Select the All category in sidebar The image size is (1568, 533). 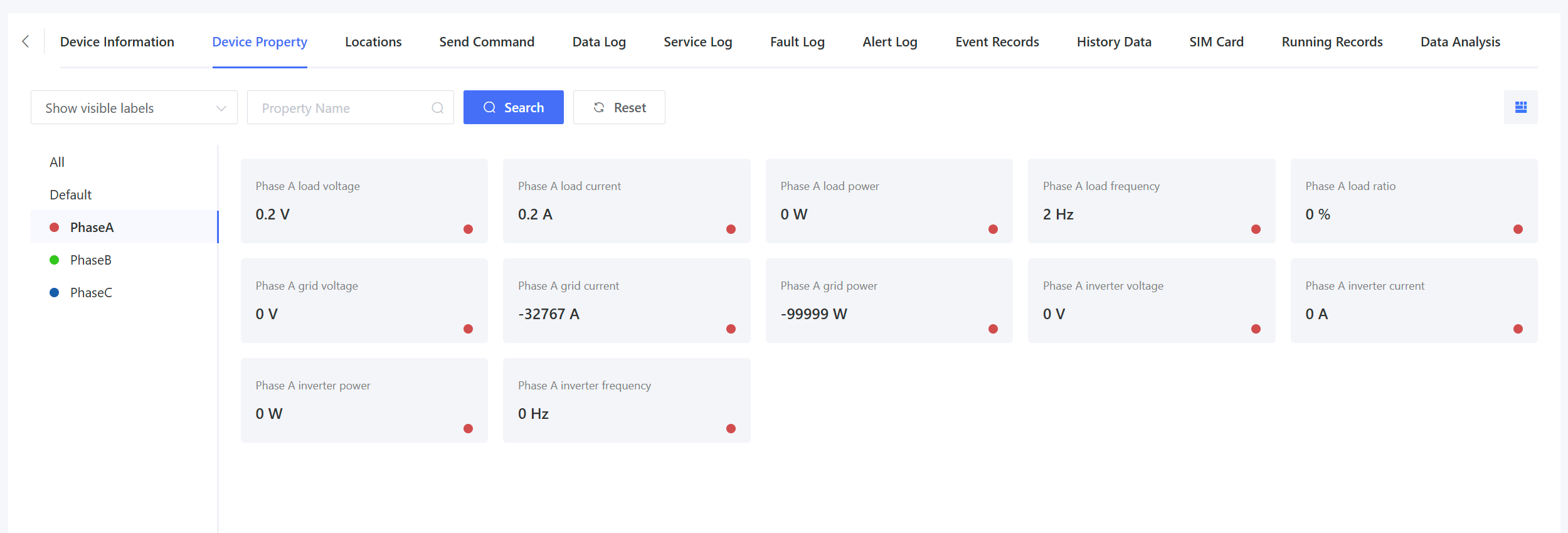(57, 162)
